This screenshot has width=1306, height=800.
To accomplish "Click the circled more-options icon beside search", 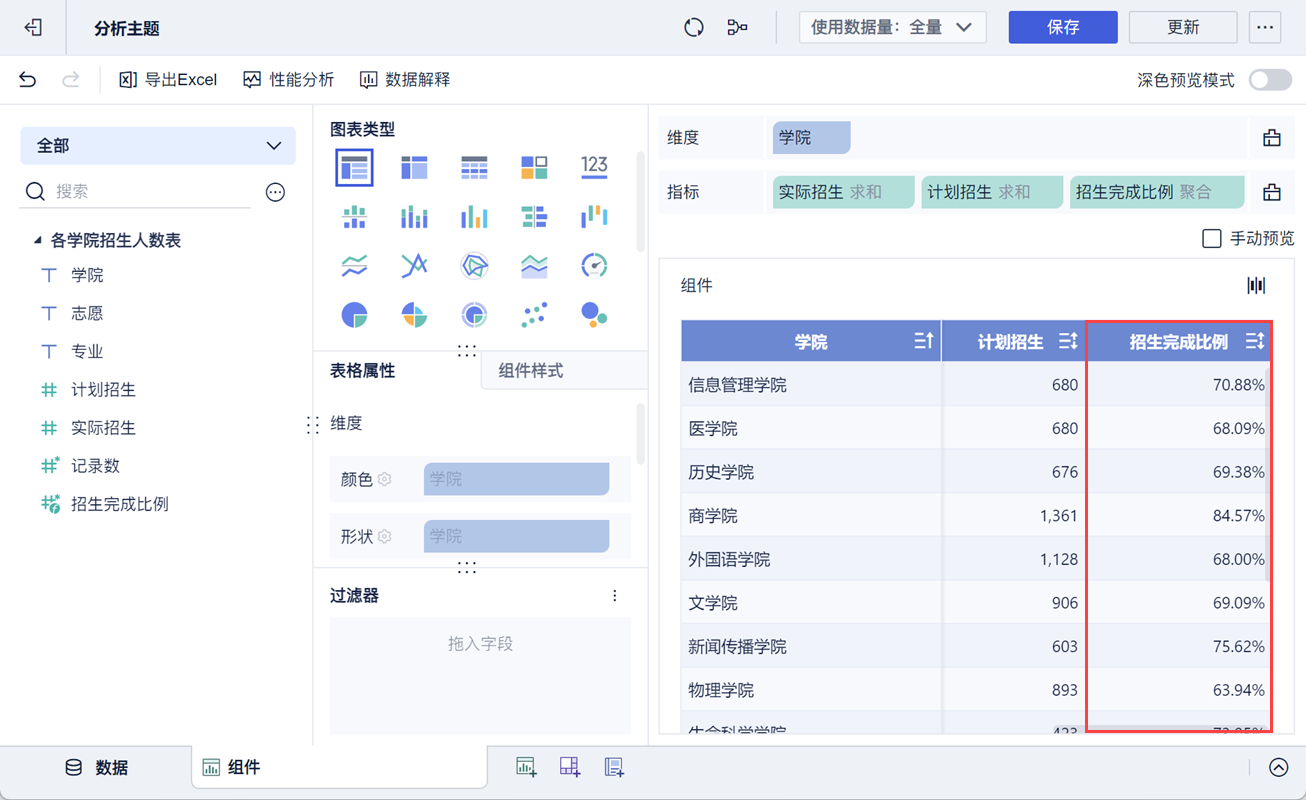I will point(275,192).
